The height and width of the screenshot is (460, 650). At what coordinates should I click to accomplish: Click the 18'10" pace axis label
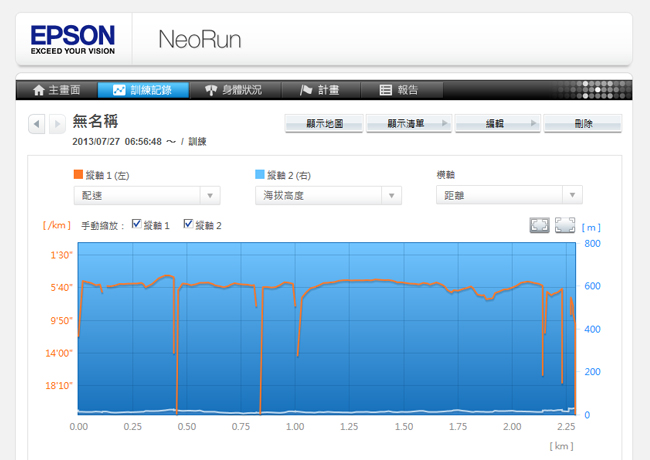59,386
